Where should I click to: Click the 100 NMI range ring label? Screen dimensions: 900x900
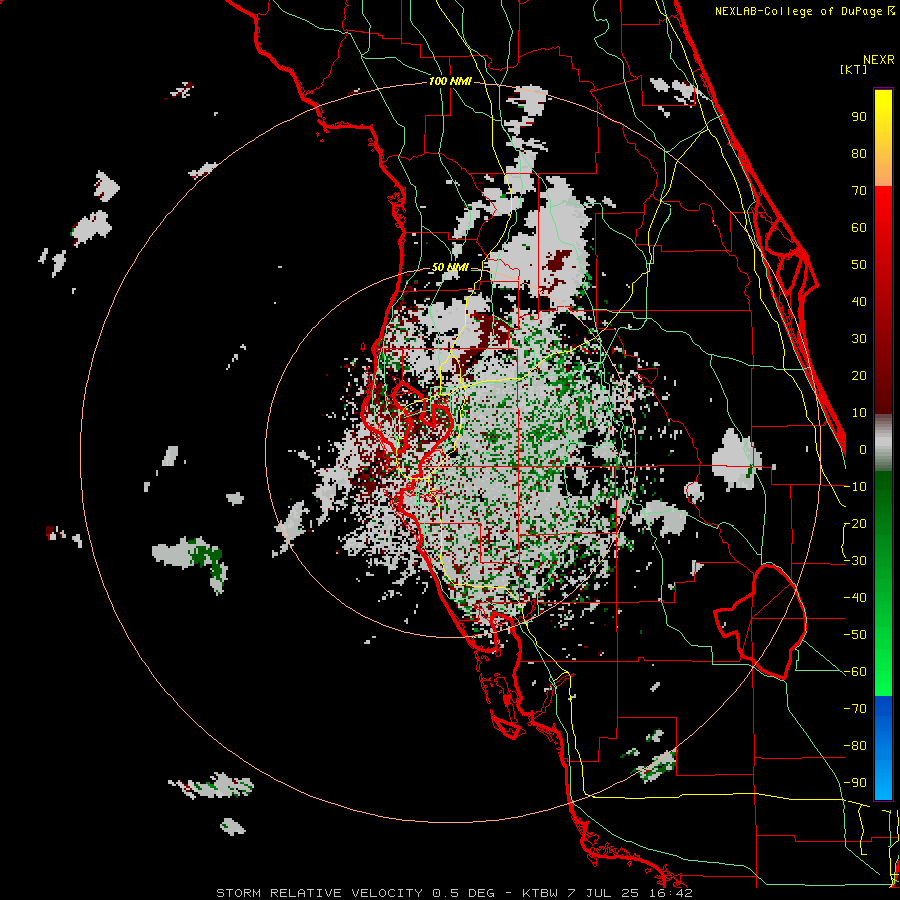tap(450, 82)
